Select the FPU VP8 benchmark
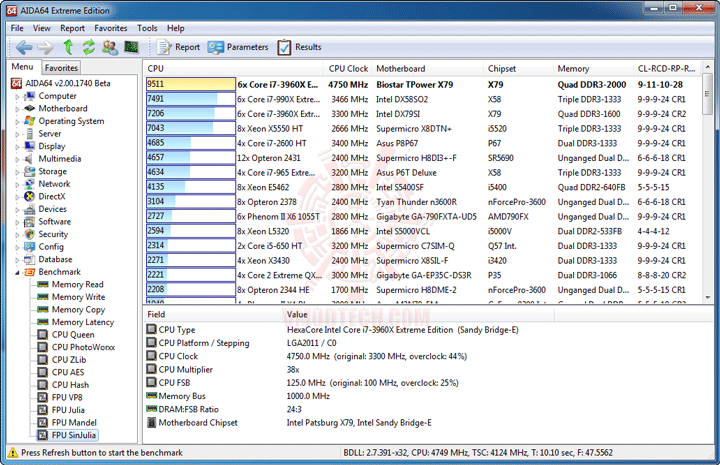The width and height of the screenshot is (720, 465). pyautogui.click(x=67, y=398)
